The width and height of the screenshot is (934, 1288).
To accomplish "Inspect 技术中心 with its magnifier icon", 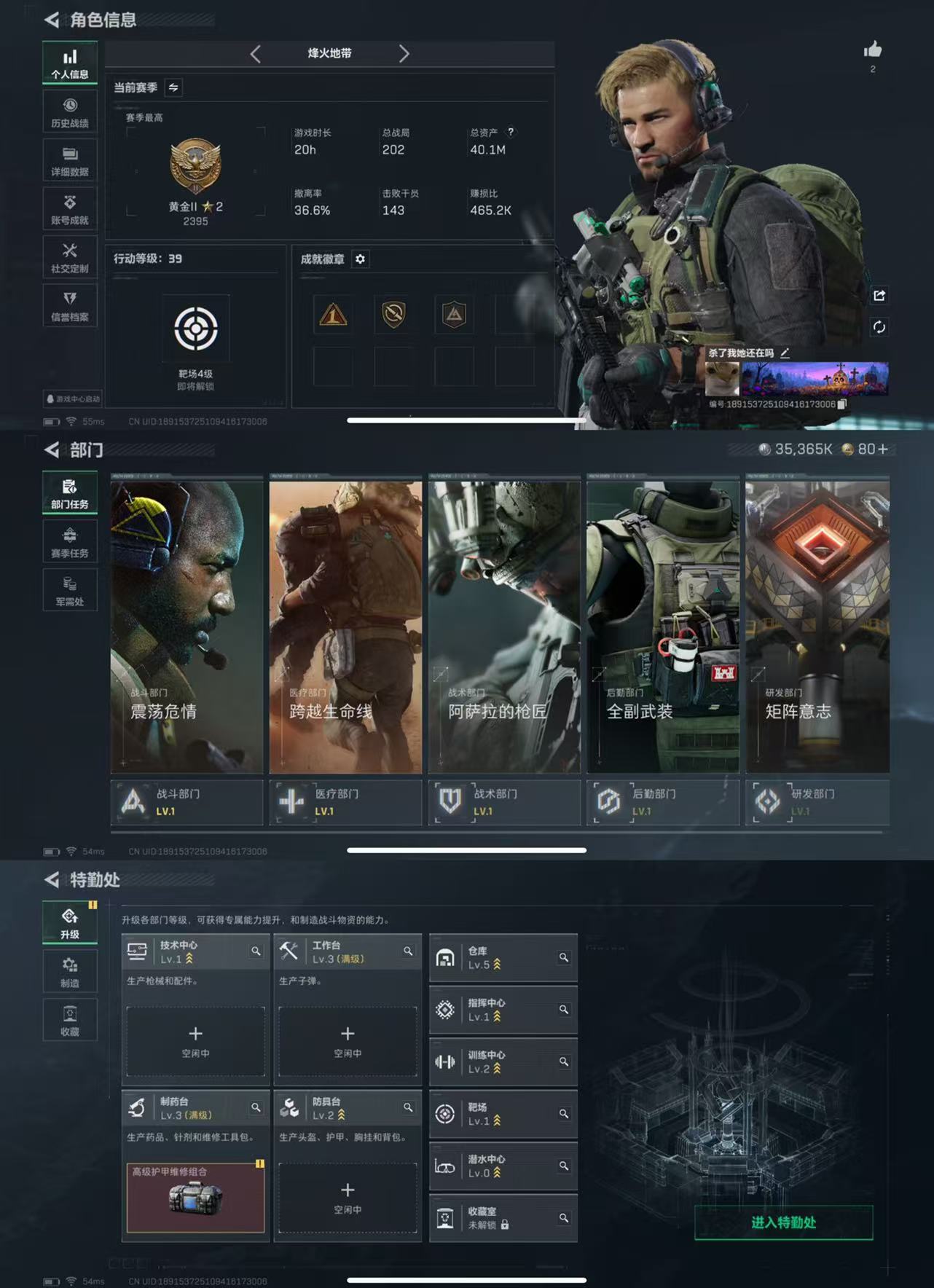I will point(256,951).
